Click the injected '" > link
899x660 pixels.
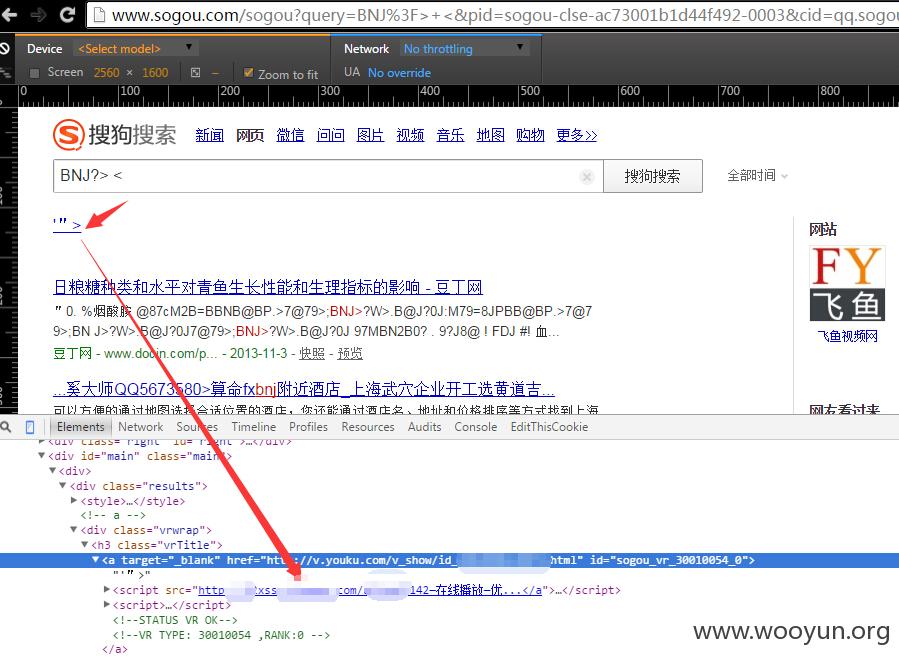67,224
